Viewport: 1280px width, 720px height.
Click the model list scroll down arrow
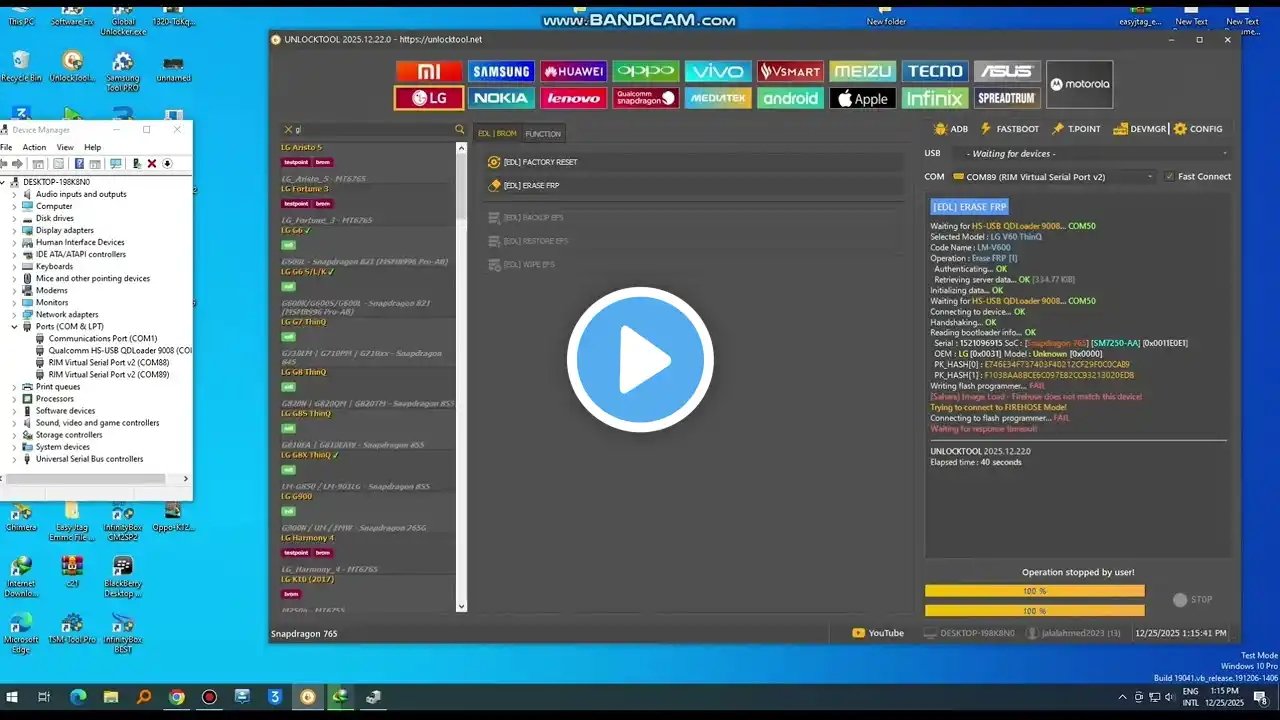click(461, 606)
